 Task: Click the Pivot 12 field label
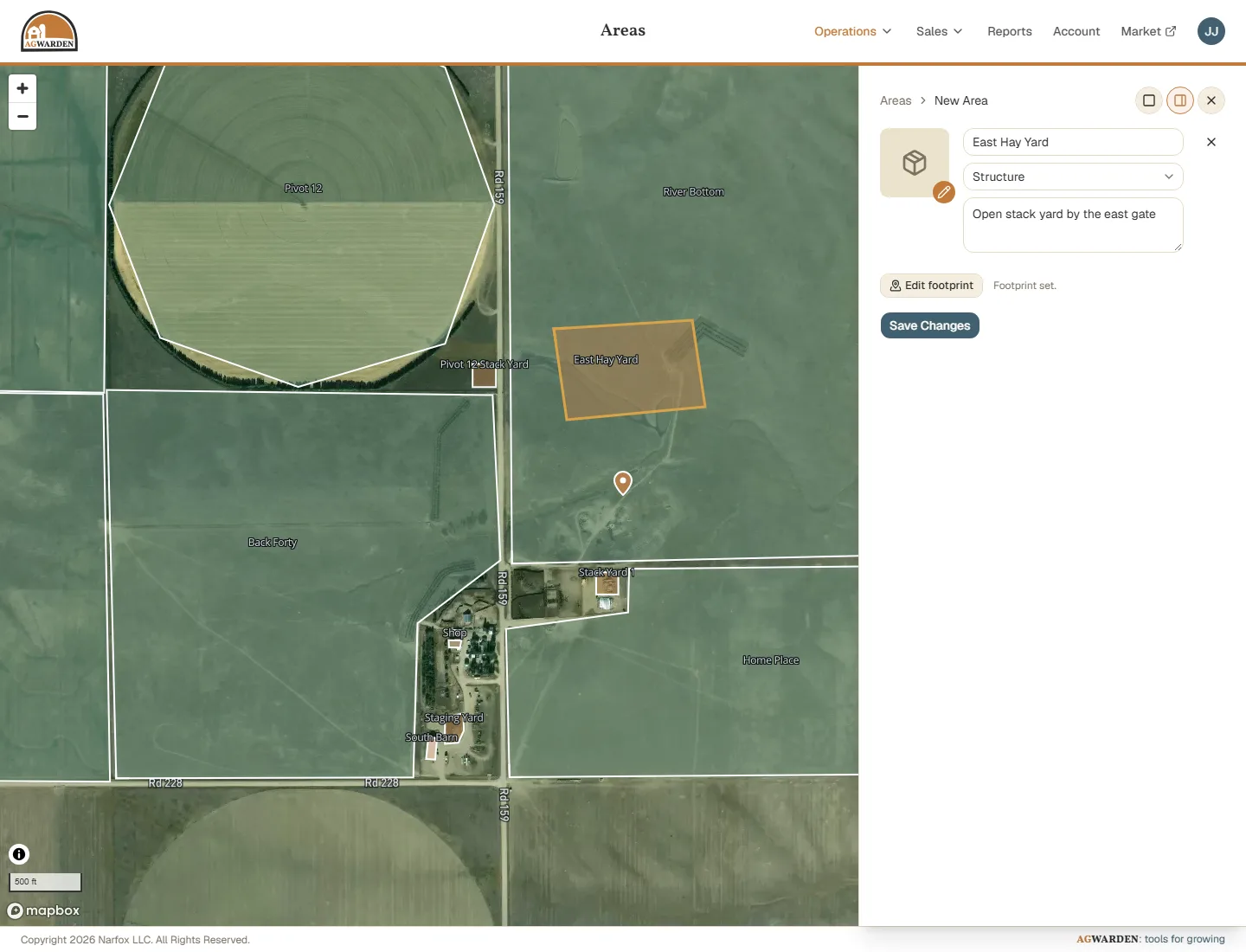click(303, 188)
